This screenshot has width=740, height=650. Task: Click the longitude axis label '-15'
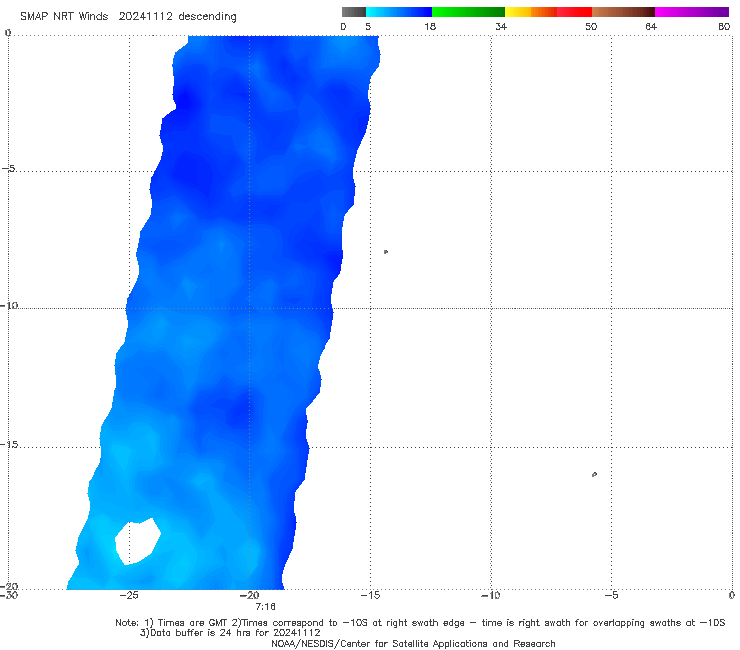[x=370, y=596]
